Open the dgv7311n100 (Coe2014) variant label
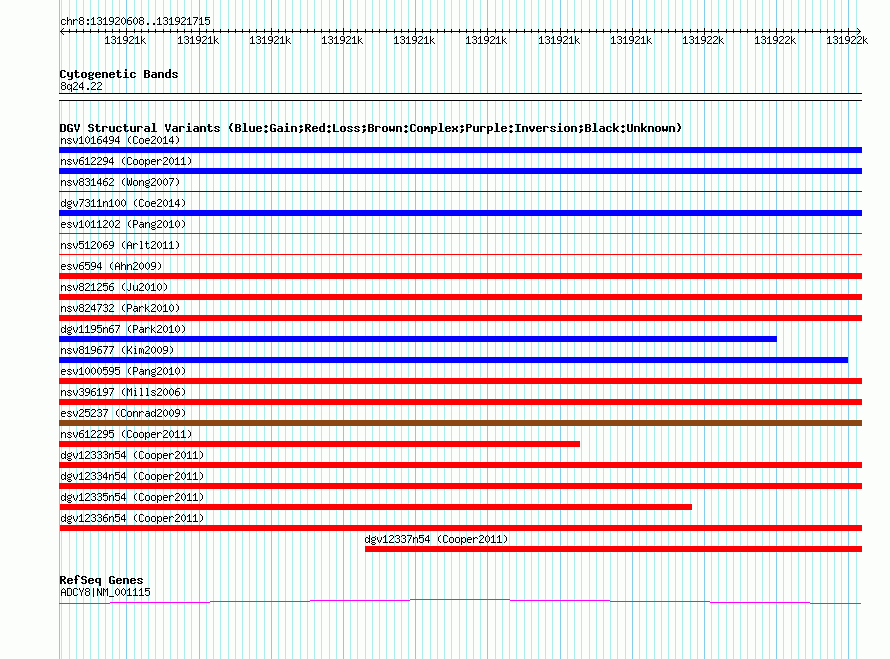890x659 pixels. (123, 203)
